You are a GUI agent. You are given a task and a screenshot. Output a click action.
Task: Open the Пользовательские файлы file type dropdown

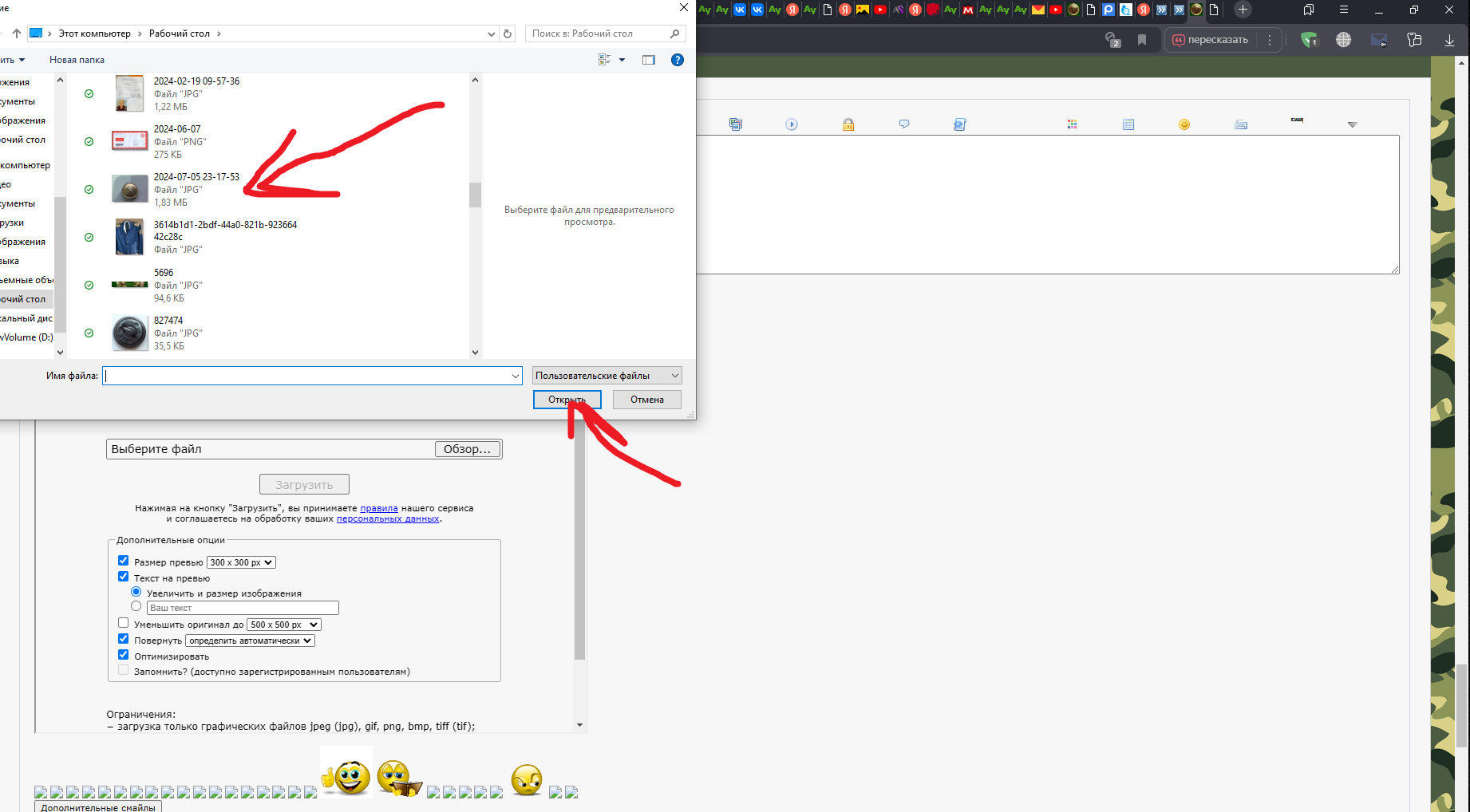click(607, 376)
